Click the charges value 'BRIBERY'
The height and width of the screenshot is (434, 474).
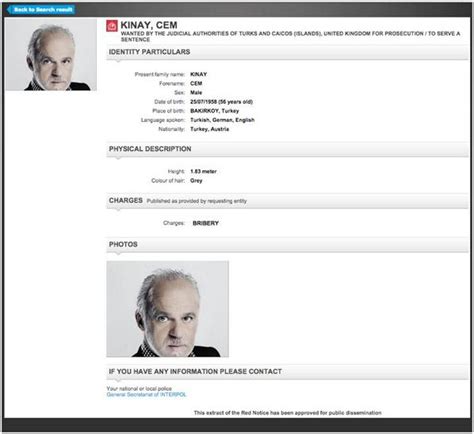tap(206, 223)
